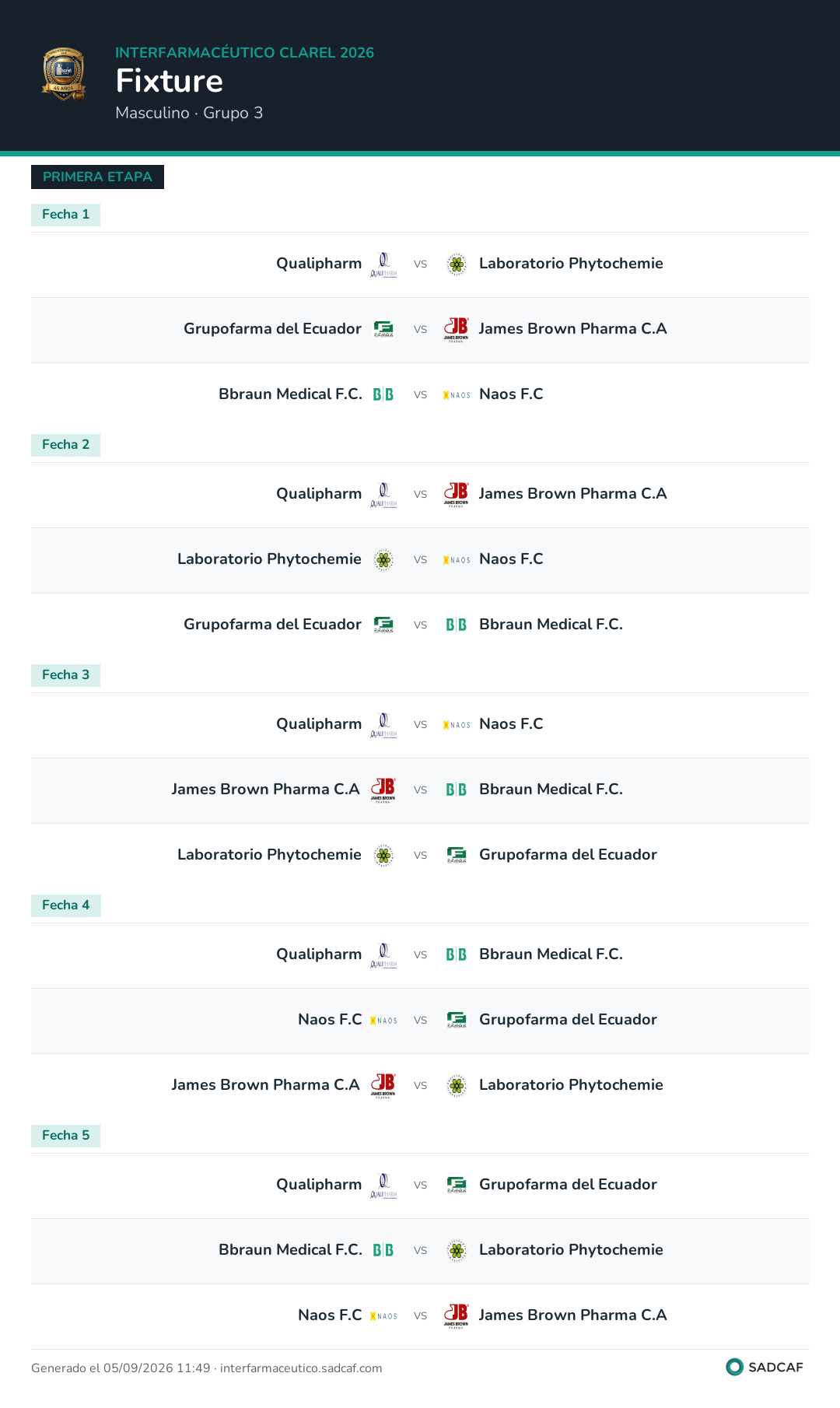The width and height of the screenshot is (840, 1408).
Task: Click the Fecha 4 header
Action: [x=65, y=905]
